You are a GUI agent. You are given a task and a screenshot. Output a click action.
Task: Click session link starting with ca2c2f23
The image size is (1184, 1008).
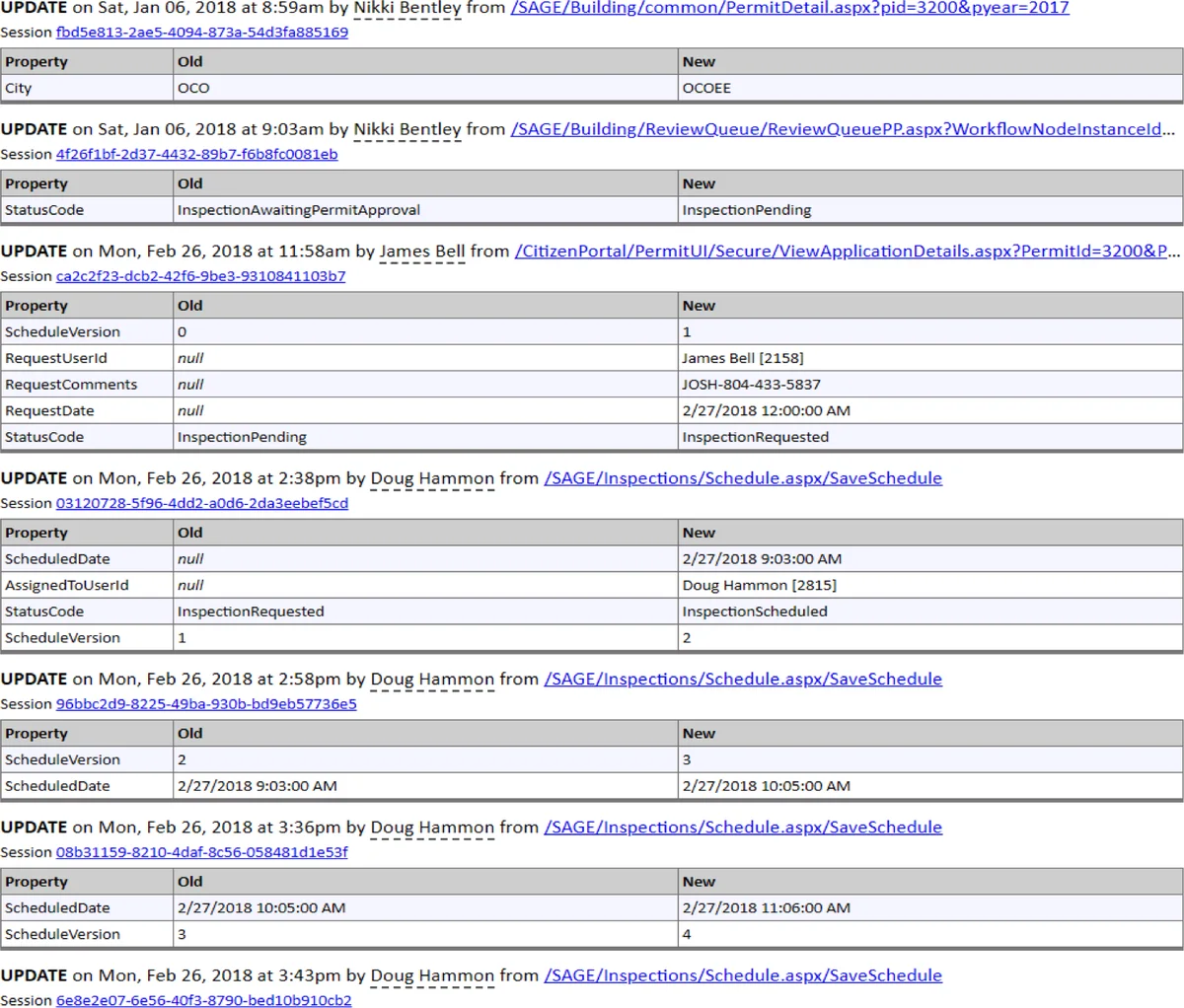pyautogui.click(x=200, y=276)
